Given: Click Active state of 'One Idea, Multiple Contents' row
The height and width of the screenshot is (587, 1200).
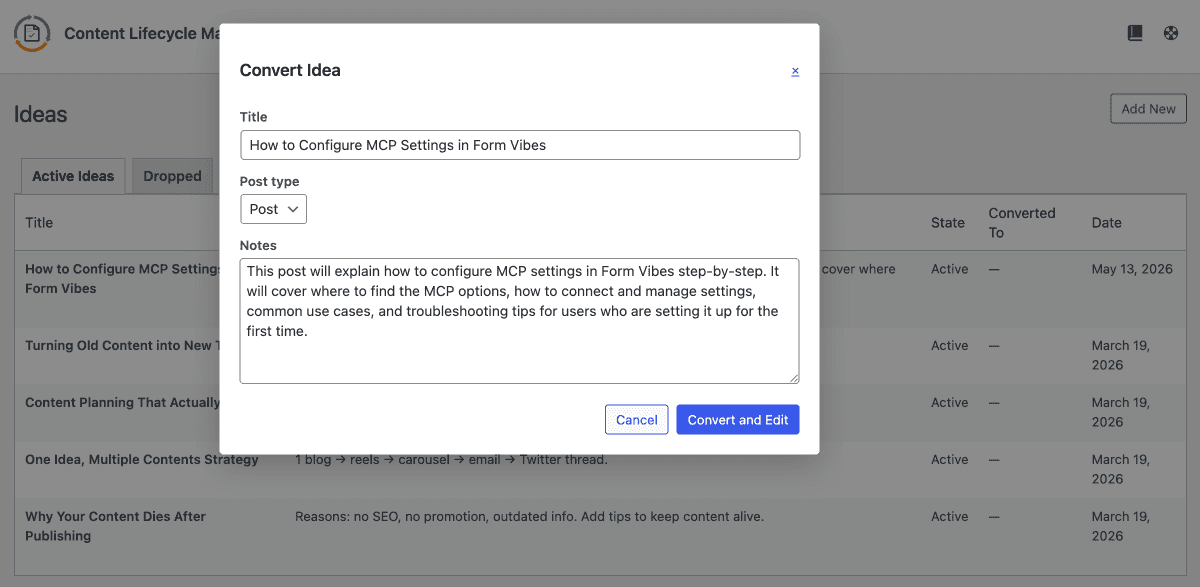Looking at the screenshot, I should [950, 460].
